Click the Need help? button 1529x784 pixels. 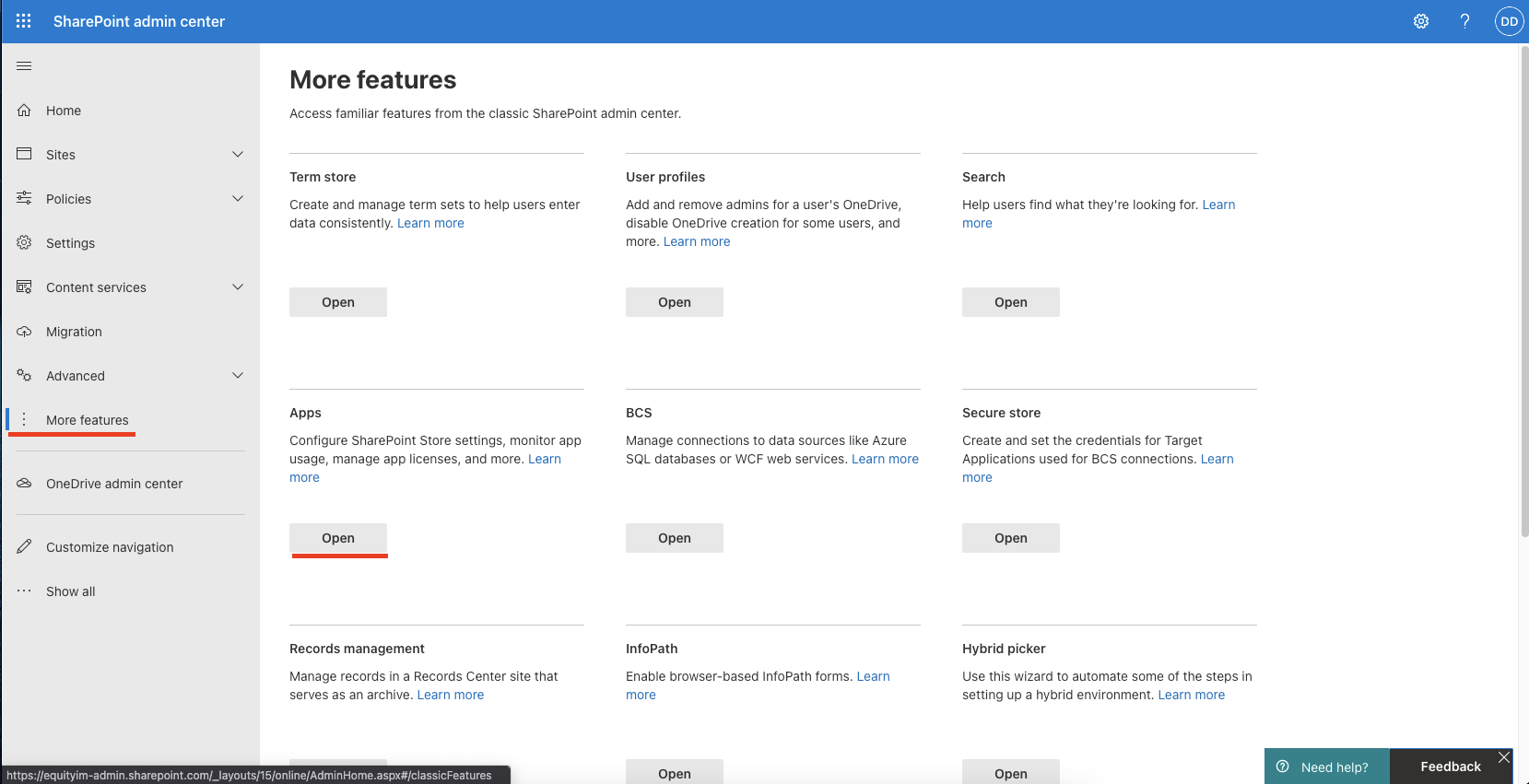(x=1326, y=766)
